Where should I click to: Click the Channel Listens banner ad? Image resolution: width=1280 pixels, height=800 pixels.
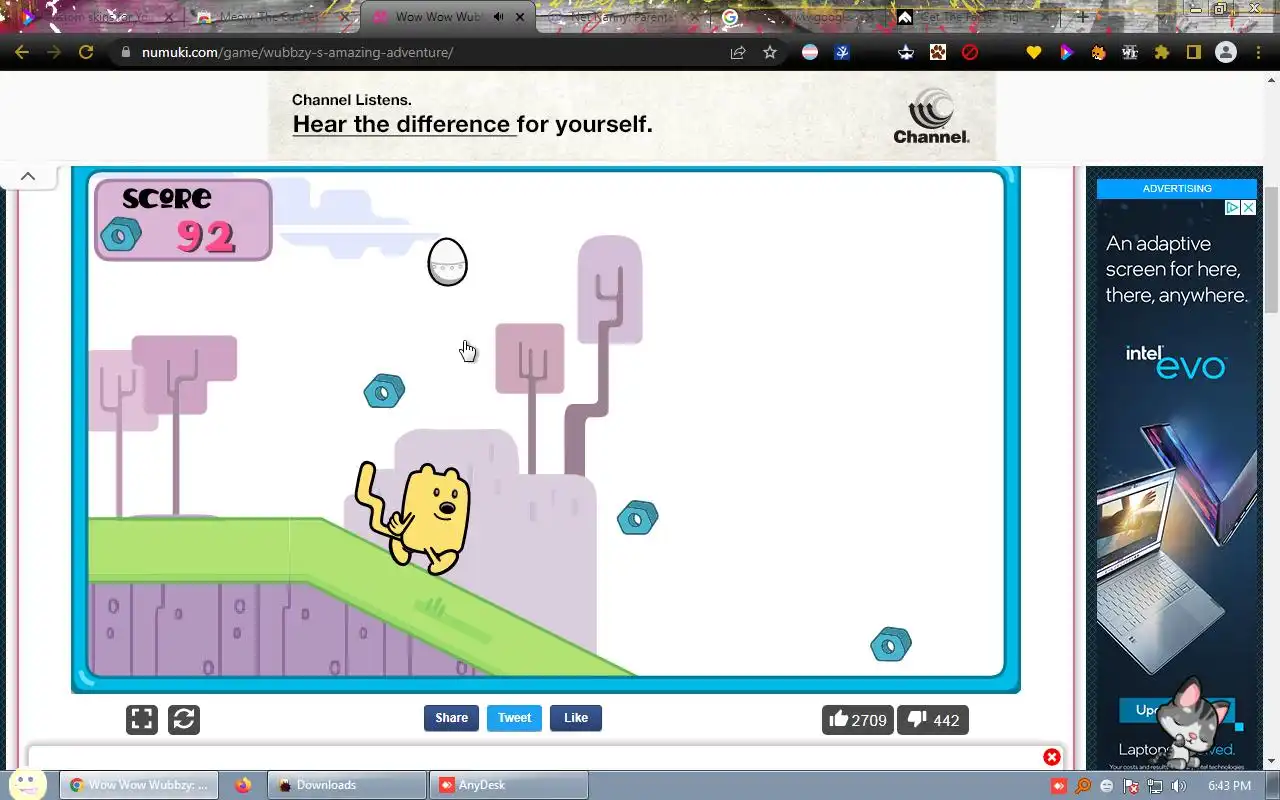pos(632,116)
